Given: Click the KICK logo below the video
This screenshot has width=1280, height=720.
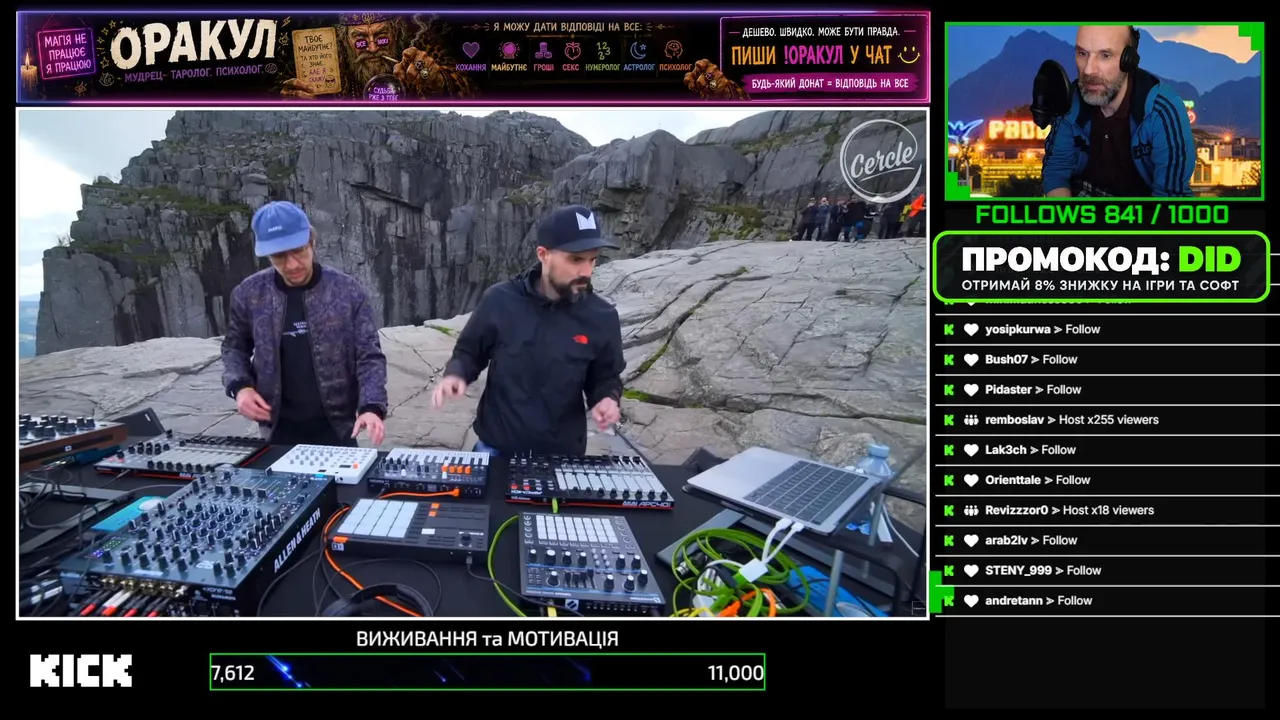Looking at the screenshot, I should pyautogui.click(x=81, y=670).
